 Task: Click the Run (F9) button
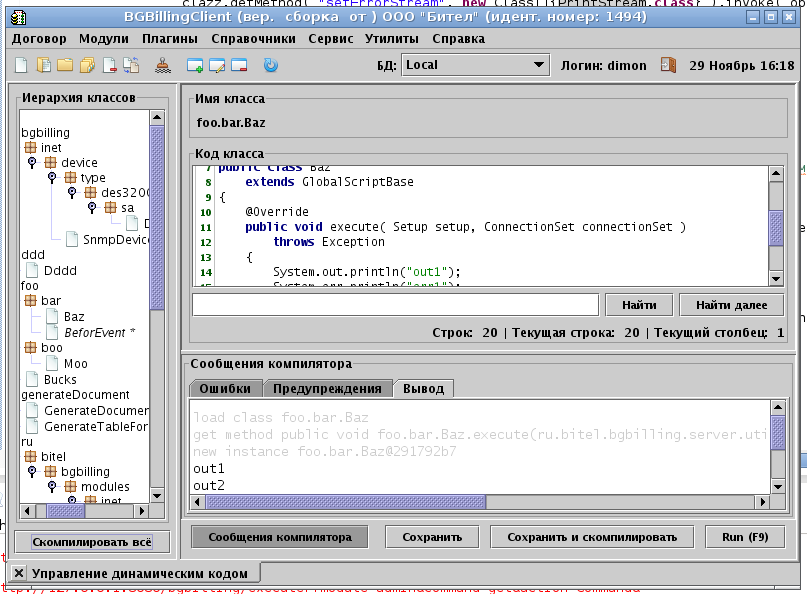(x=745, y=537)
